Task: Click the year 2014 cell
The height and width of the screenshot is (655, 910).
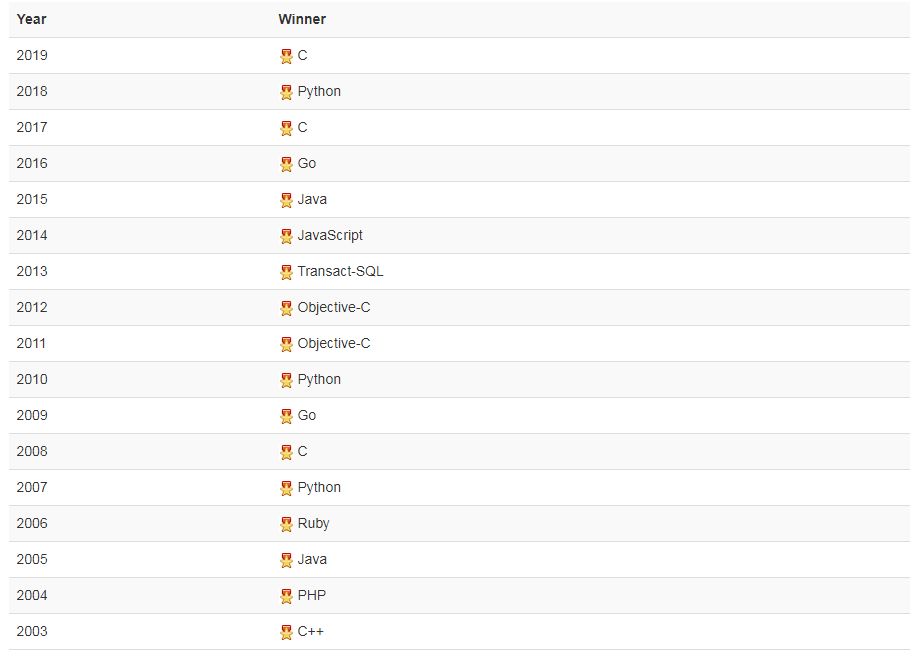Action: click(x=32, y=235)
